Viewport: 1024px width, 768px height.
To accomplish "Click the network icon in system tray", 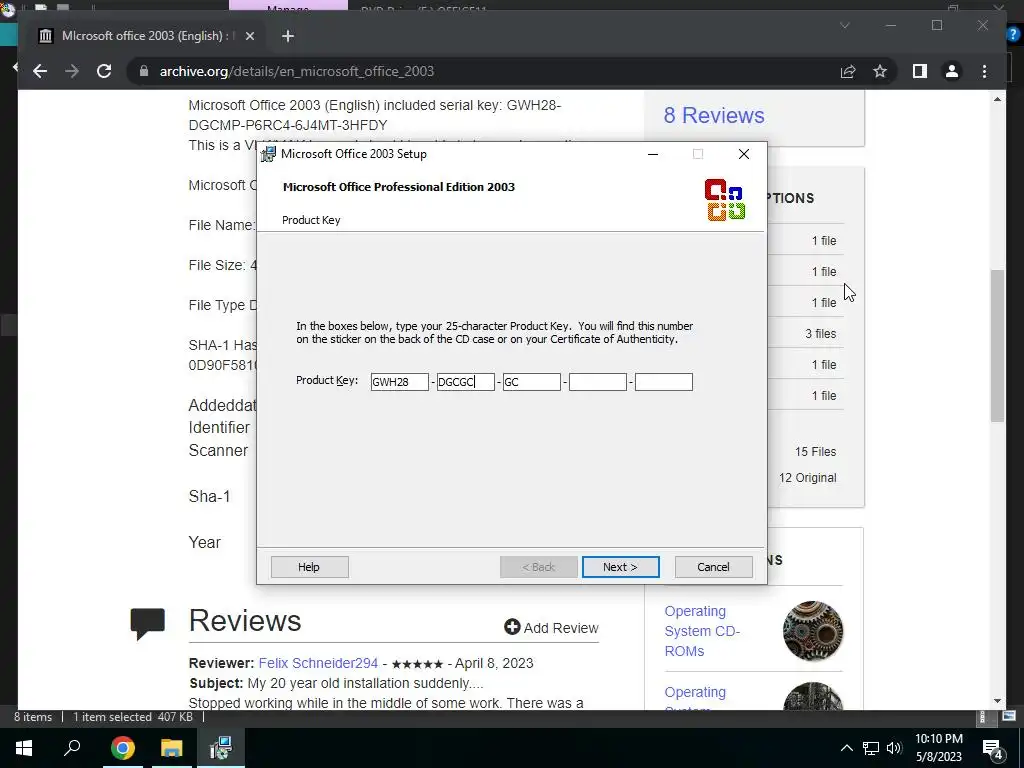I will [x=871, y=748].
